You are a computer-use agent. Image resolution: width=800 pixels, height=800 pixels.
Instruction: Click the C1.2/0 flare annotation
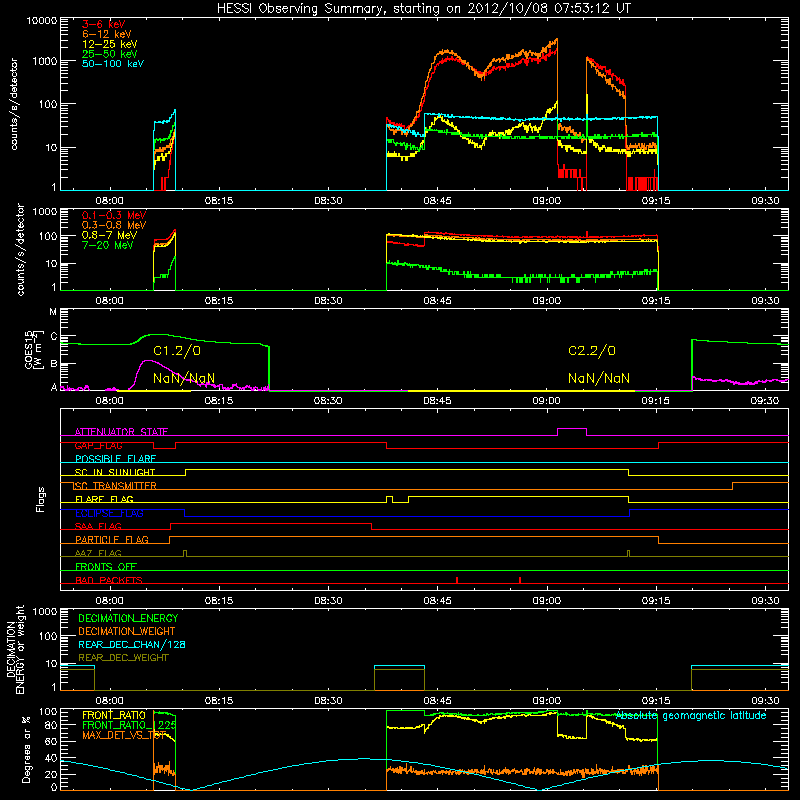point(177,351)
